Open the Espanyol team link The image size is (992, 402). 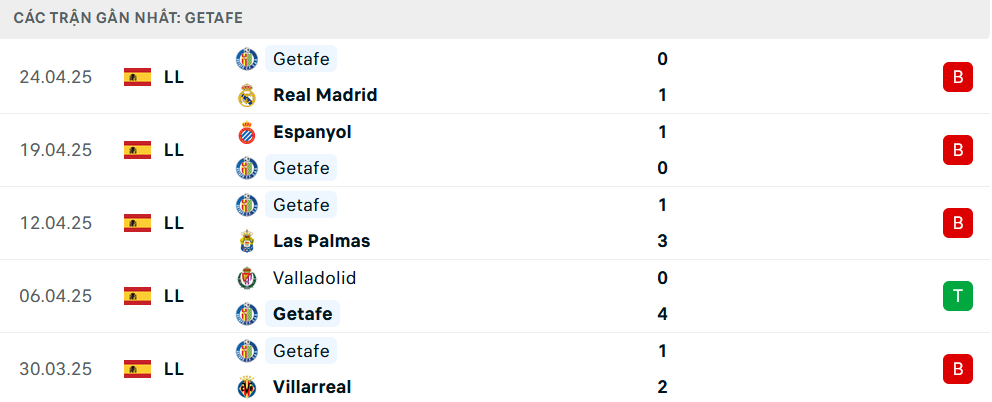tap(313, 132)
